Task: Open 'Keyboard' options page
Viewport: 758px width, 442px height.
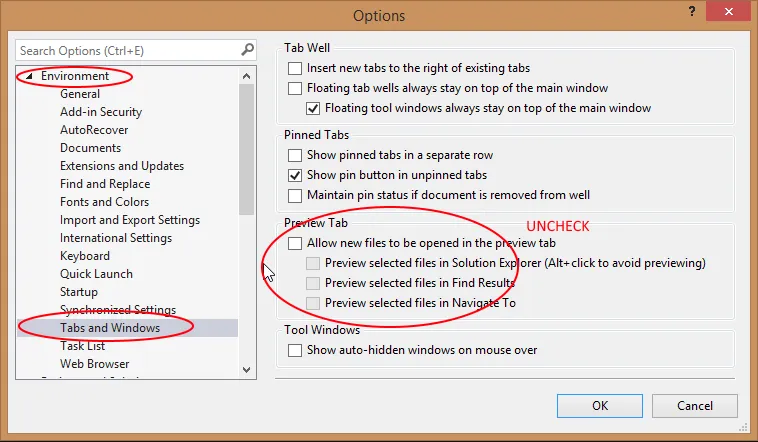Action: tap(85, 256)
